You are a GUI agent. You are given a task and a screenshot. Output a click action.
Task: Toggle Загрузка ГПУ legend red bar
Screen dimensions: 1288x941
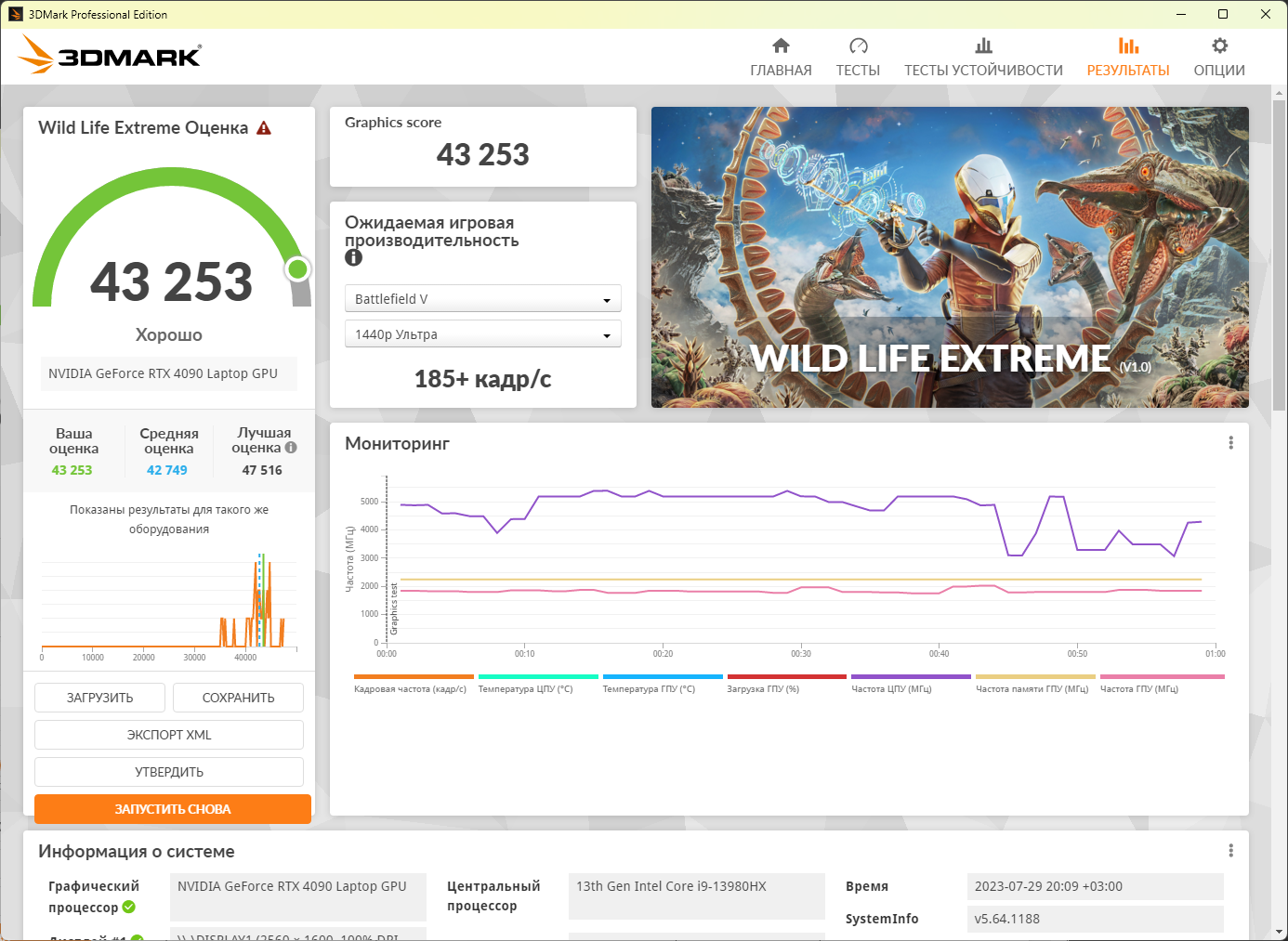pyautogui.click(x=787, y=676)
